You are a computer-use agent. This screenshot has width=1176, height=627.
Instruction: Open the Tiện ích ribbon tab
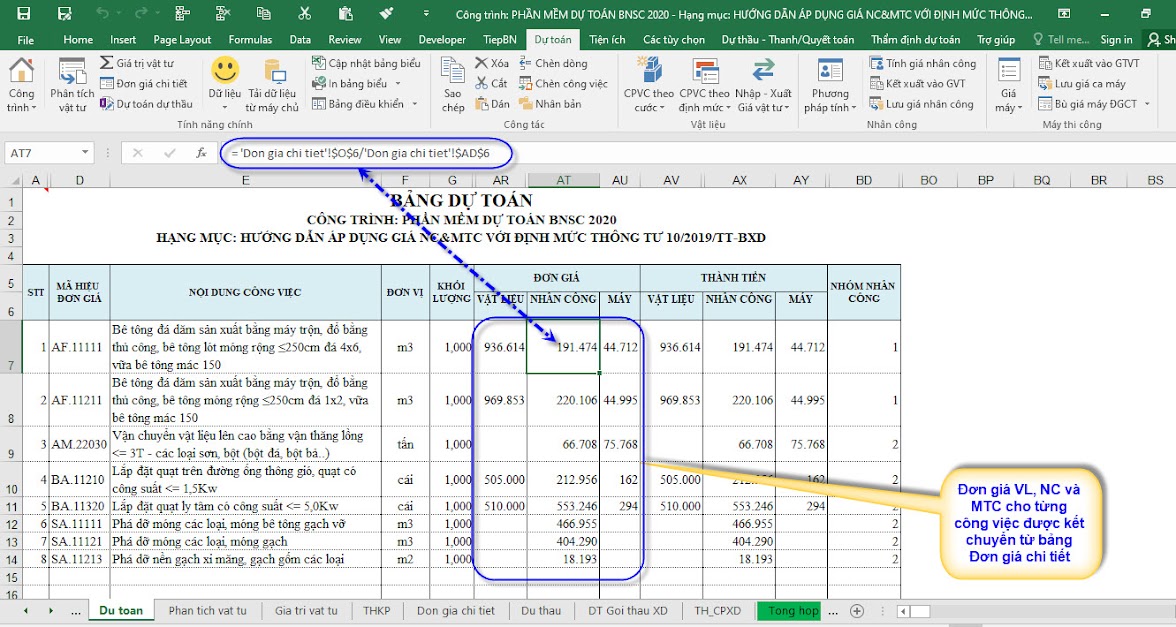click(607, 40)
